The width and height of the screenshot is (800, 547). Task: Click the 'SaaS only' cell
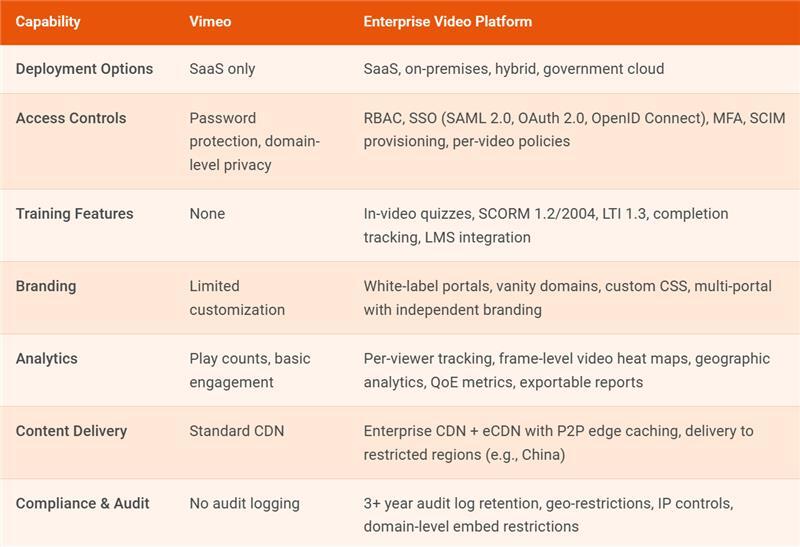click(x=222, y=69)
